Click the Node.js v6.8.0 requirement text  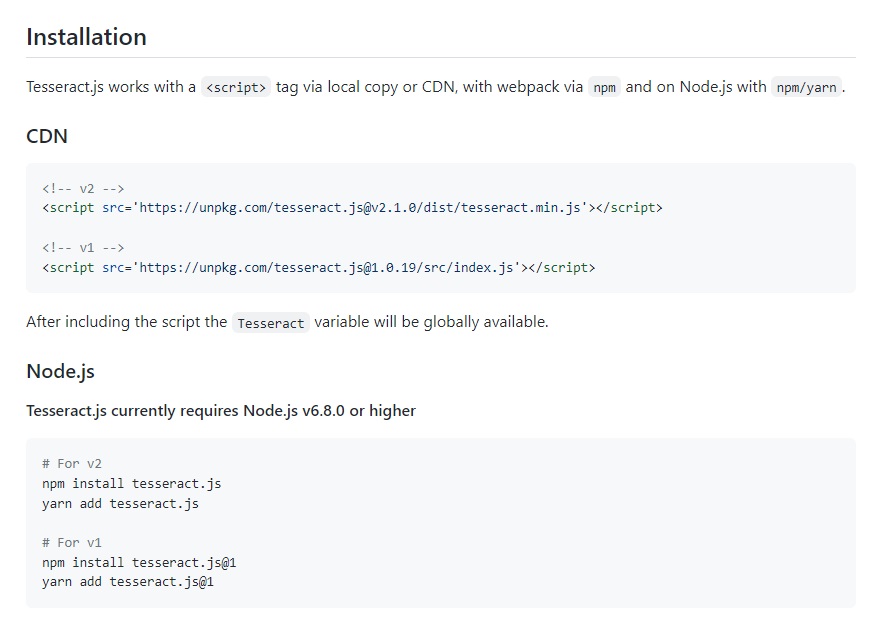[221, 411]
